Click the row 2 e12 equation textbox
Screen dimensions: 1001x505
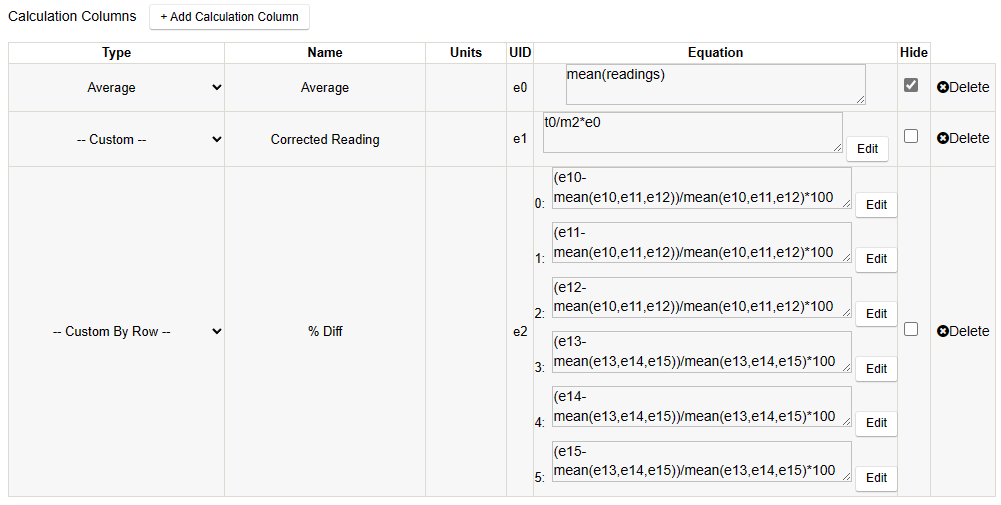click(700, 297)
